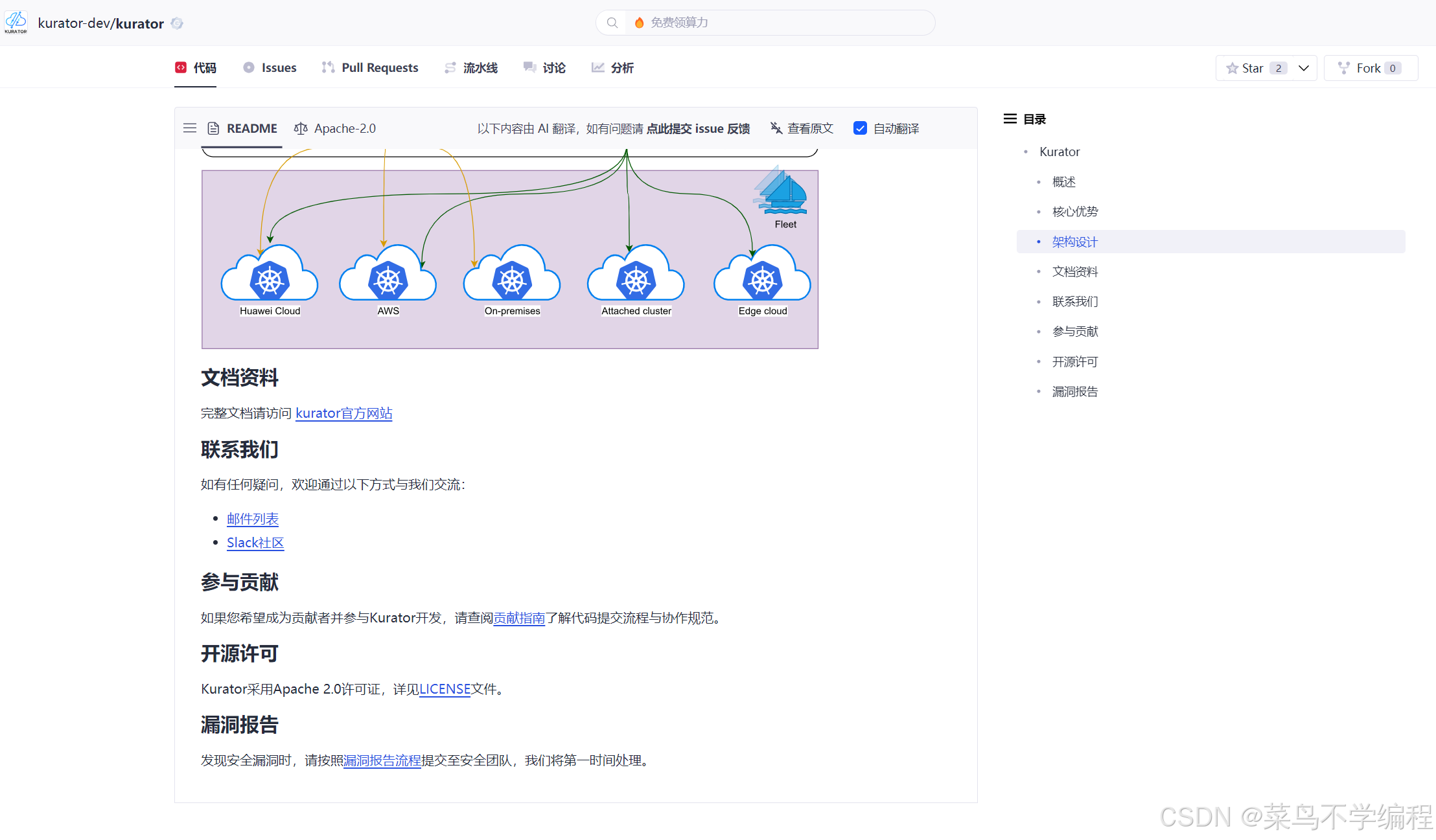Click the Fork repository button
Screen dimensions: 1436x840
pos(1370,68)
